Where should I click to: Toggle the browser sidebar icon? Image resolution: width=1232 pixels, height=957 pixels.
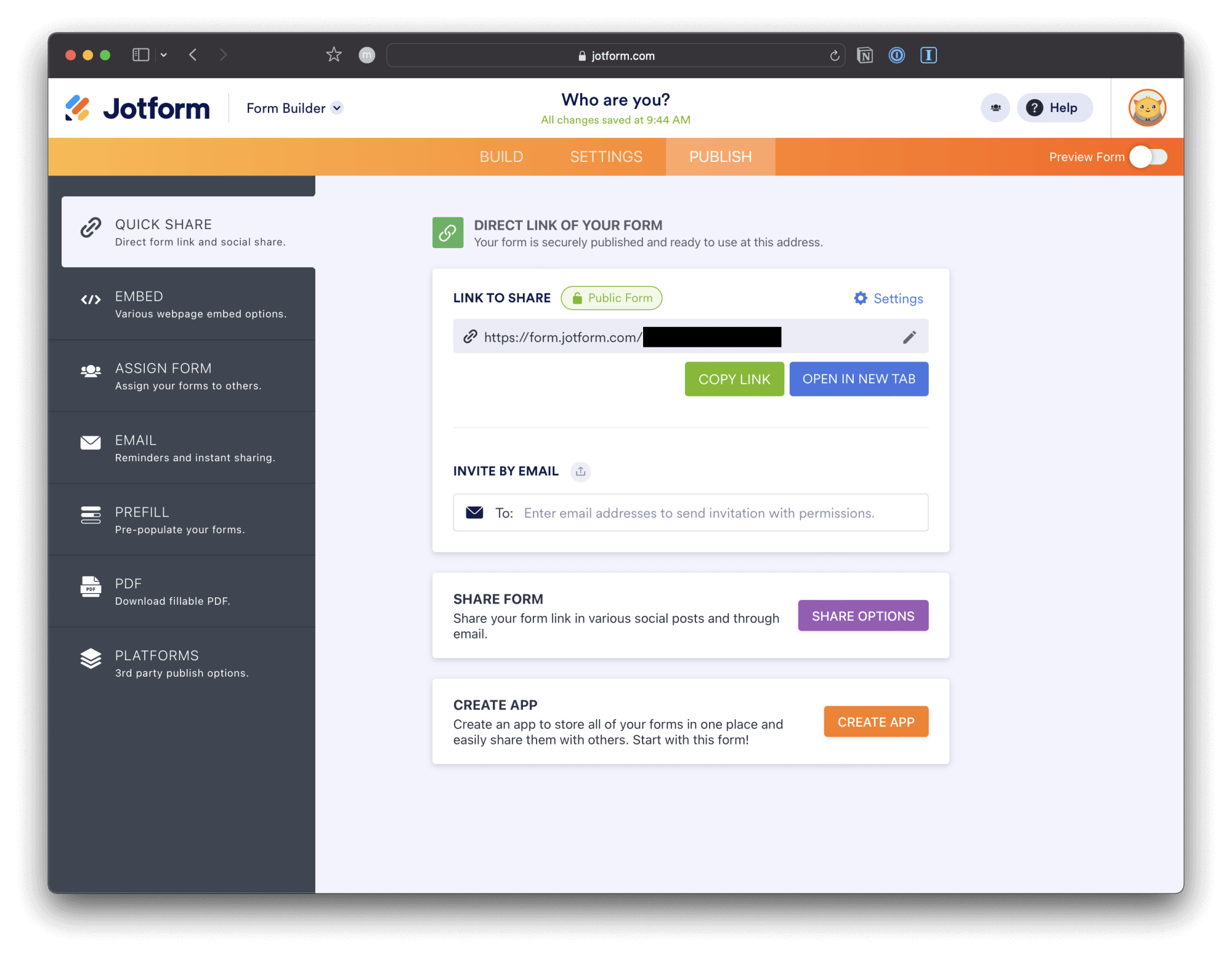coord(141,55)
